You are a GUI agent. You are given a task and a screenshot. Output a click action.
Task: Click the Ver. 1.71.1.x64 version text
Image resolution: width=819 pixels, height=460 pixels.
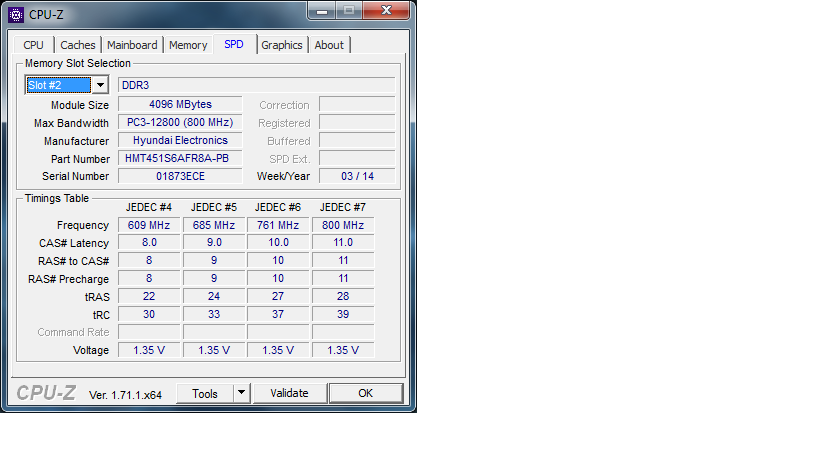[125, 395]
